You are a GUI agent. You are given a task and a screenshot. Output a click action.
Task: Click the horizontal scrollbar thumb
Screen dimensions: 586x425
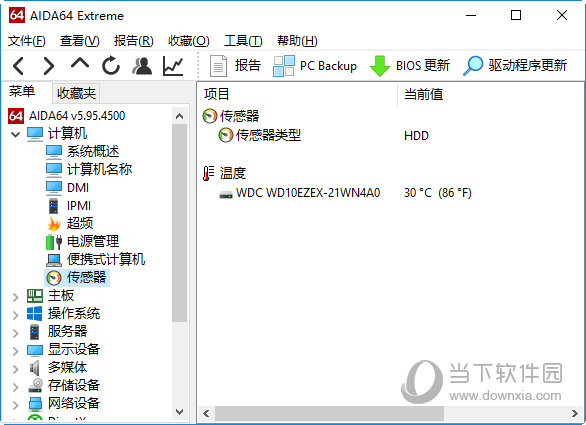click(329, 413)
